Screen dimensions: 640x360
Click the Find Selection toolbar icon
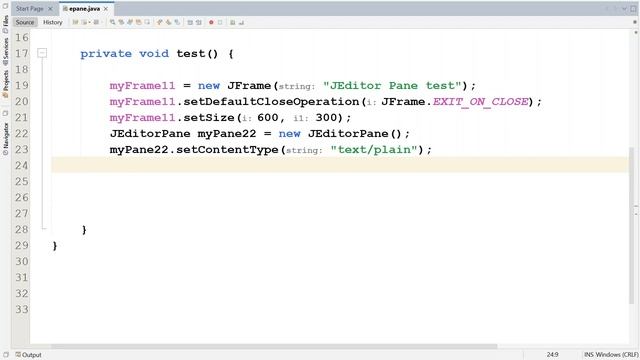coord(113,22)
